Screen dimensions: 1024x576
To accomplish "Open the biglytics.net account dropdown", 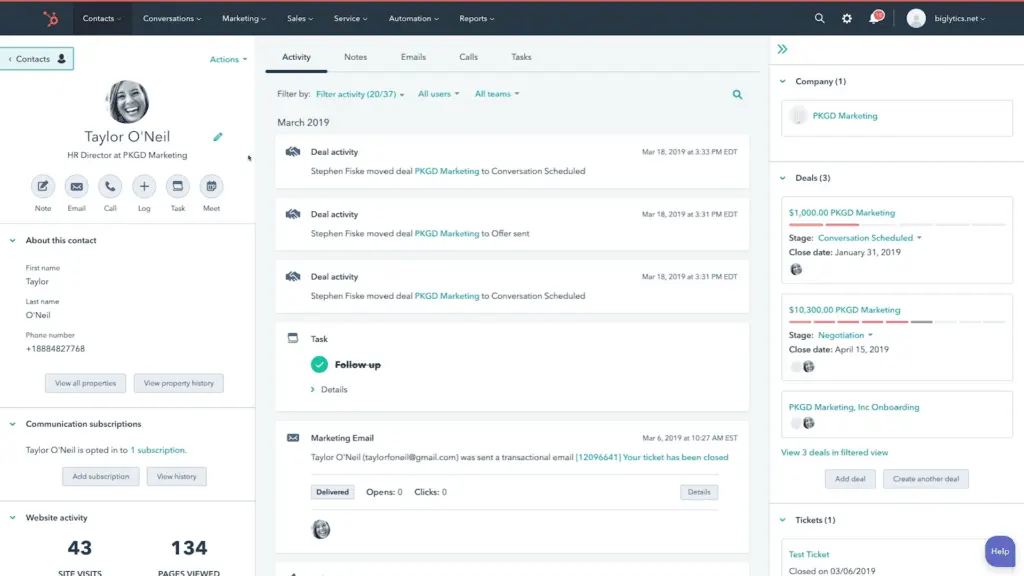I will tap(959, 18).
